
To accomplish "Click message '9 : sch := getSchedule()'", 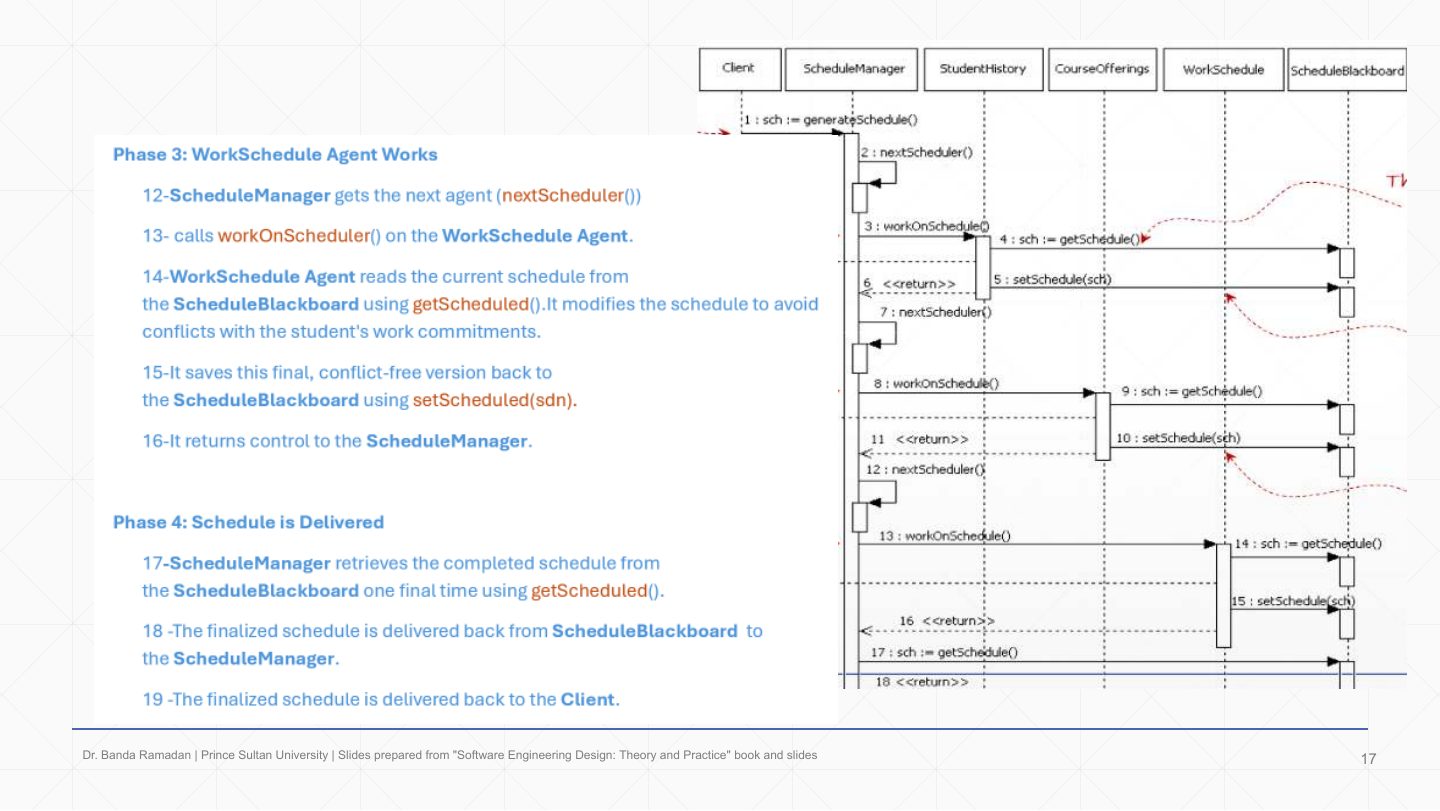I will [1192, 392].
